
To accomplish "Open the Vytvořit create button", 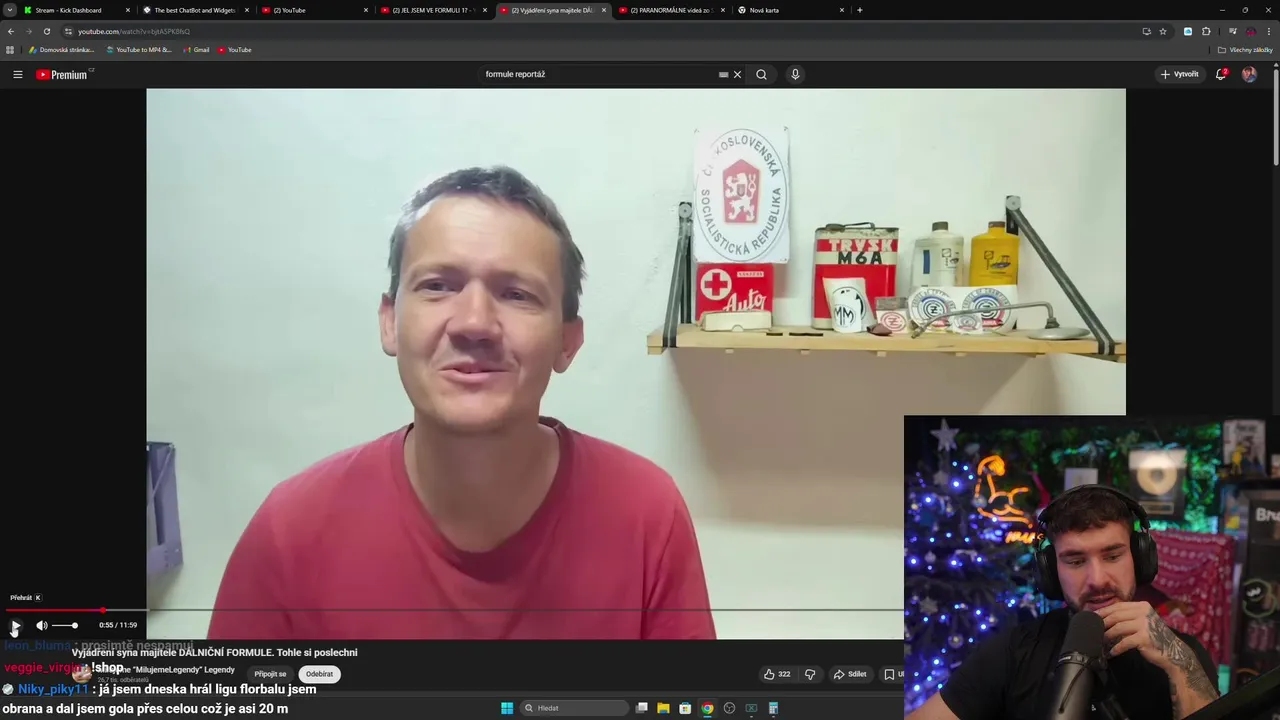I will pyautogui.click(x=1179, y=74).
